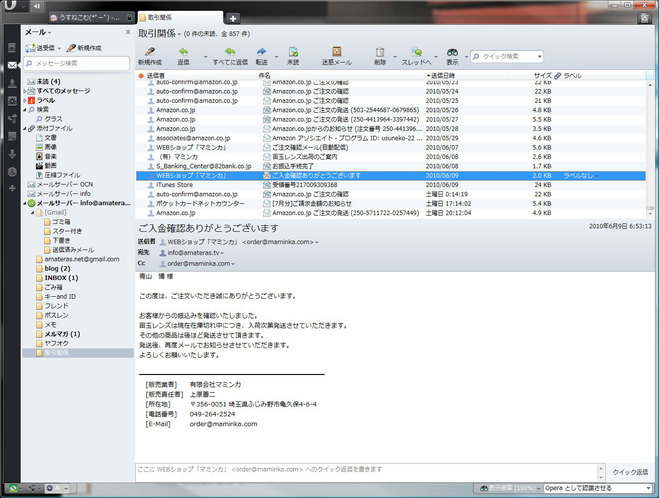659x498 pixels.
Task: Open the クイック検索 history dropdown arrow
Action: (539, 56)
